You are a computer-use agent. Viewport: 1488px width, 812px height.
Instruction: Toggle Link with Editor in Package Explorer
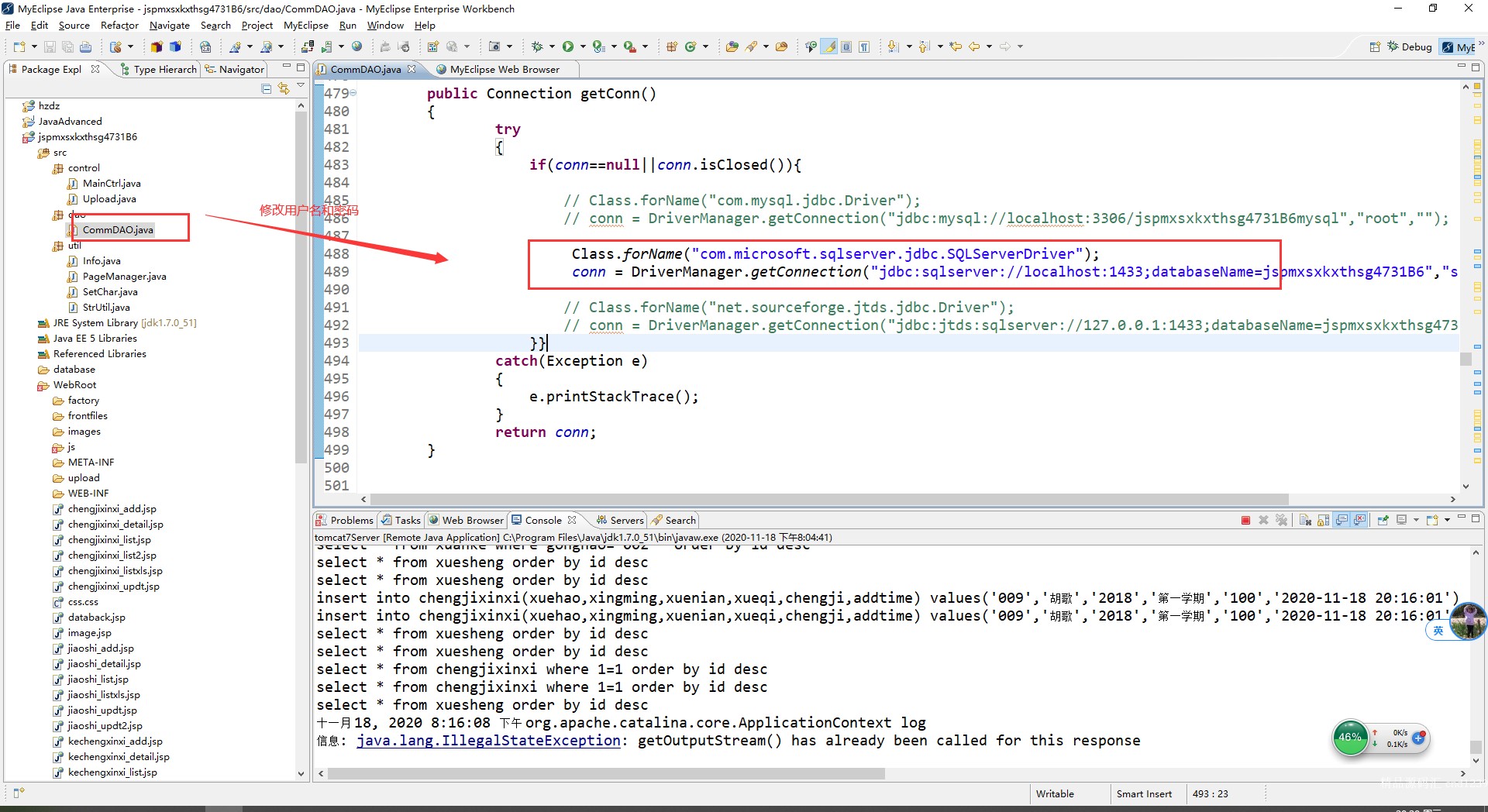tap(284, 88)
